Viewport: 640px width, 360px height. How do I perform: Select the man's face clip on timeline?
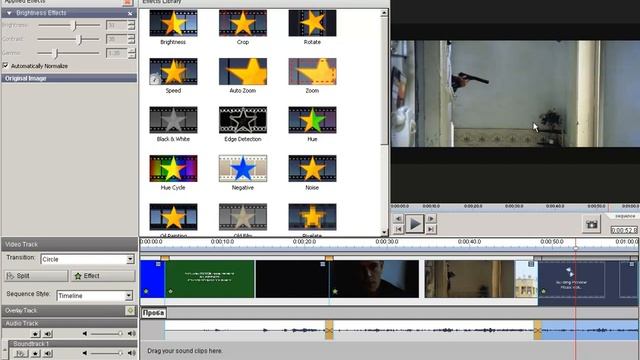(x=374, y=279)
